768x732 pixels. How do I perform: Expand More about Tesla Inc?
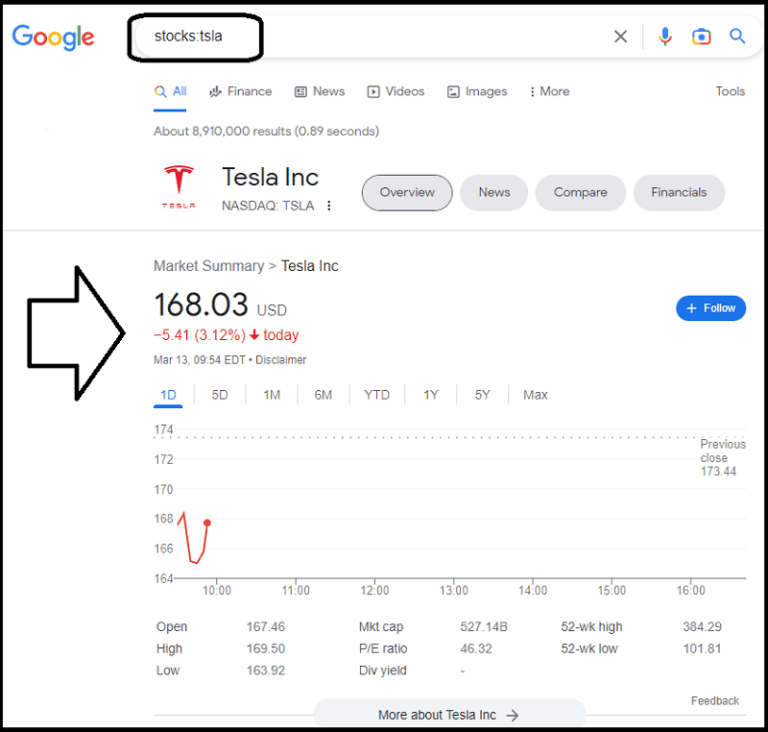(x=449, y=715)
